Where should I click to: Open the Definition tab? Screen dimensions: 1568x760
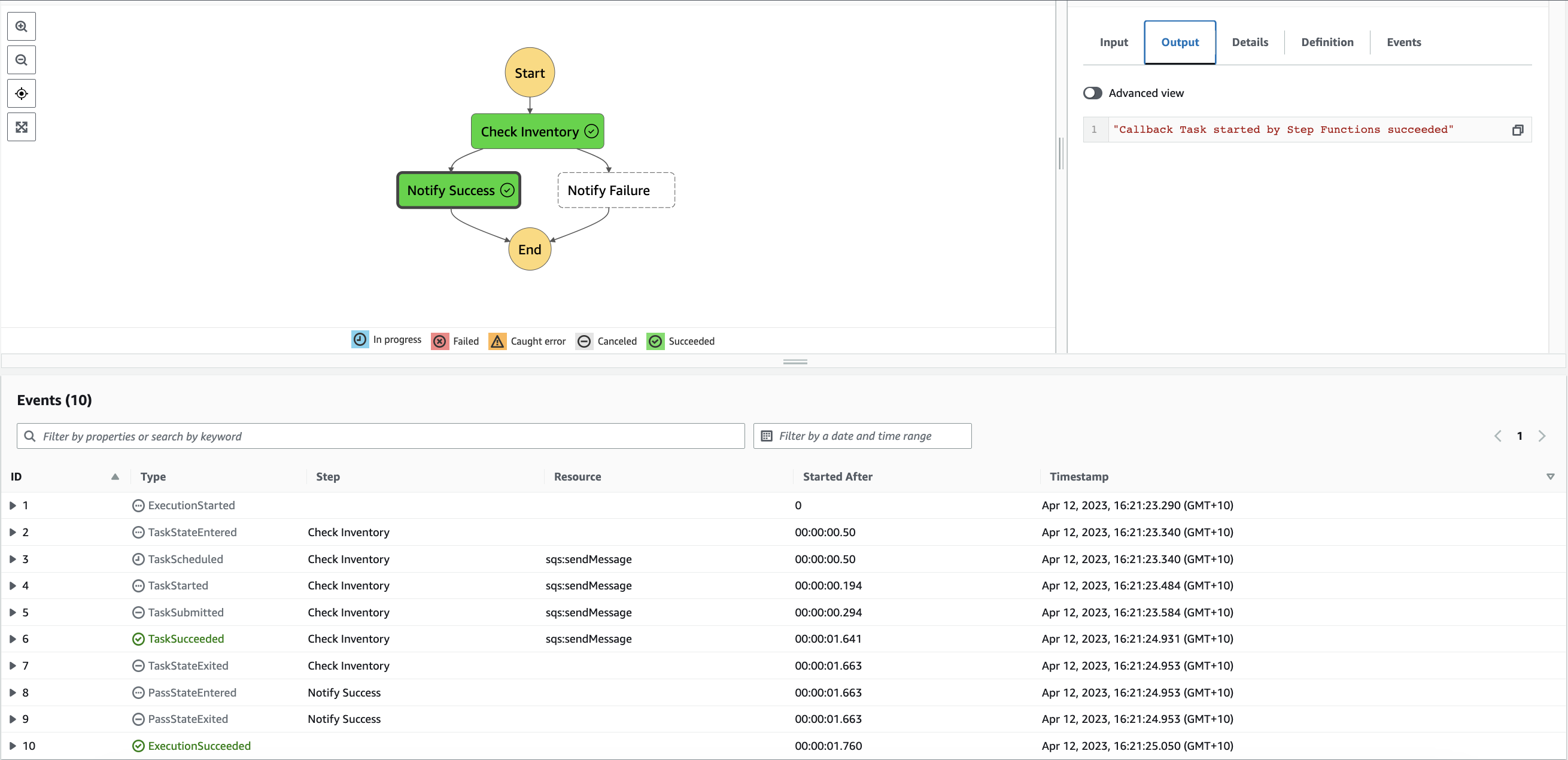tap(1327, 42)
